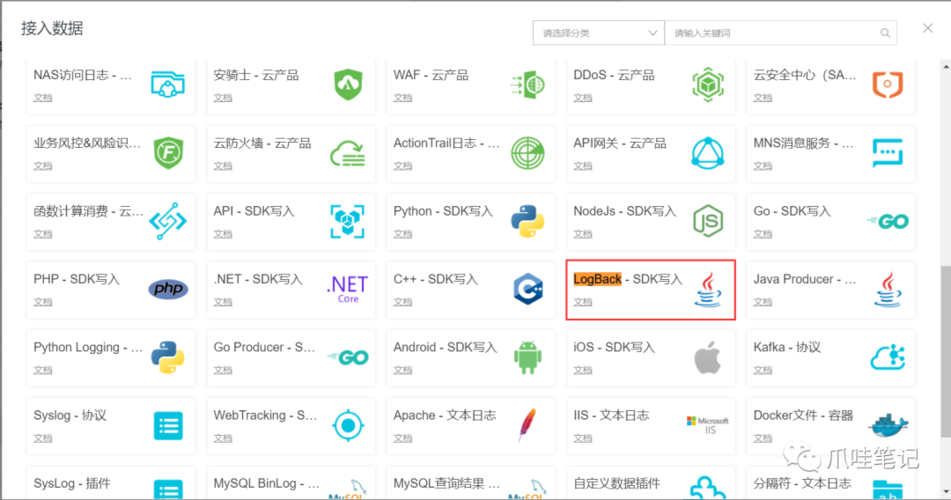
Task: Select the MNS消息服务 chat bubble icon
Action: (x=888, y=153)
